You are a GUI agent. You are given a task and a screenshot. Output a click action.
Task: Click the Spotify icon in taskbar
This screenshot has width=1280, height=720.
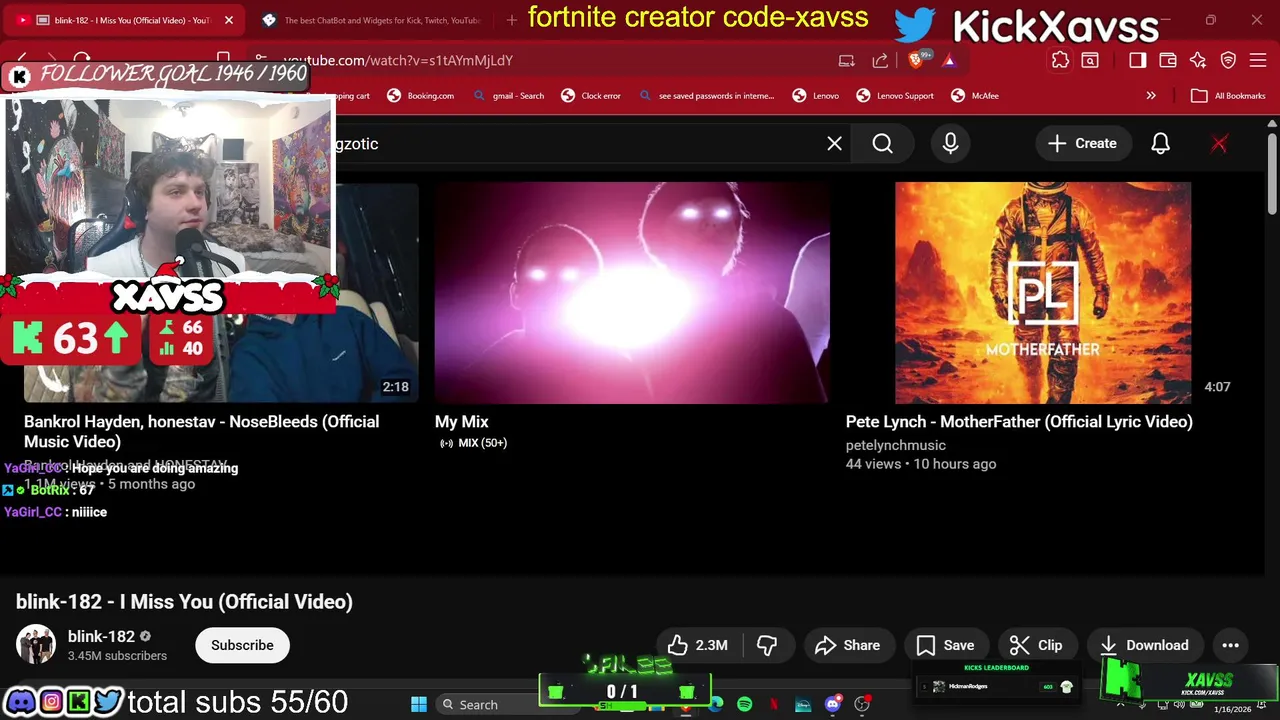(x=744, y=704)
